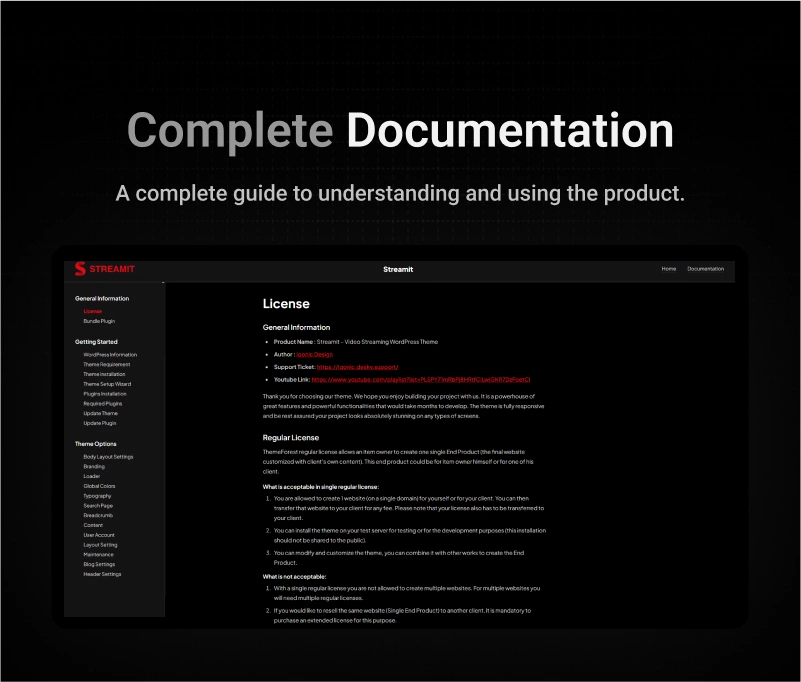Click the Regular License heading
Screen dimensions: 801x682
(x=291, y=438)
